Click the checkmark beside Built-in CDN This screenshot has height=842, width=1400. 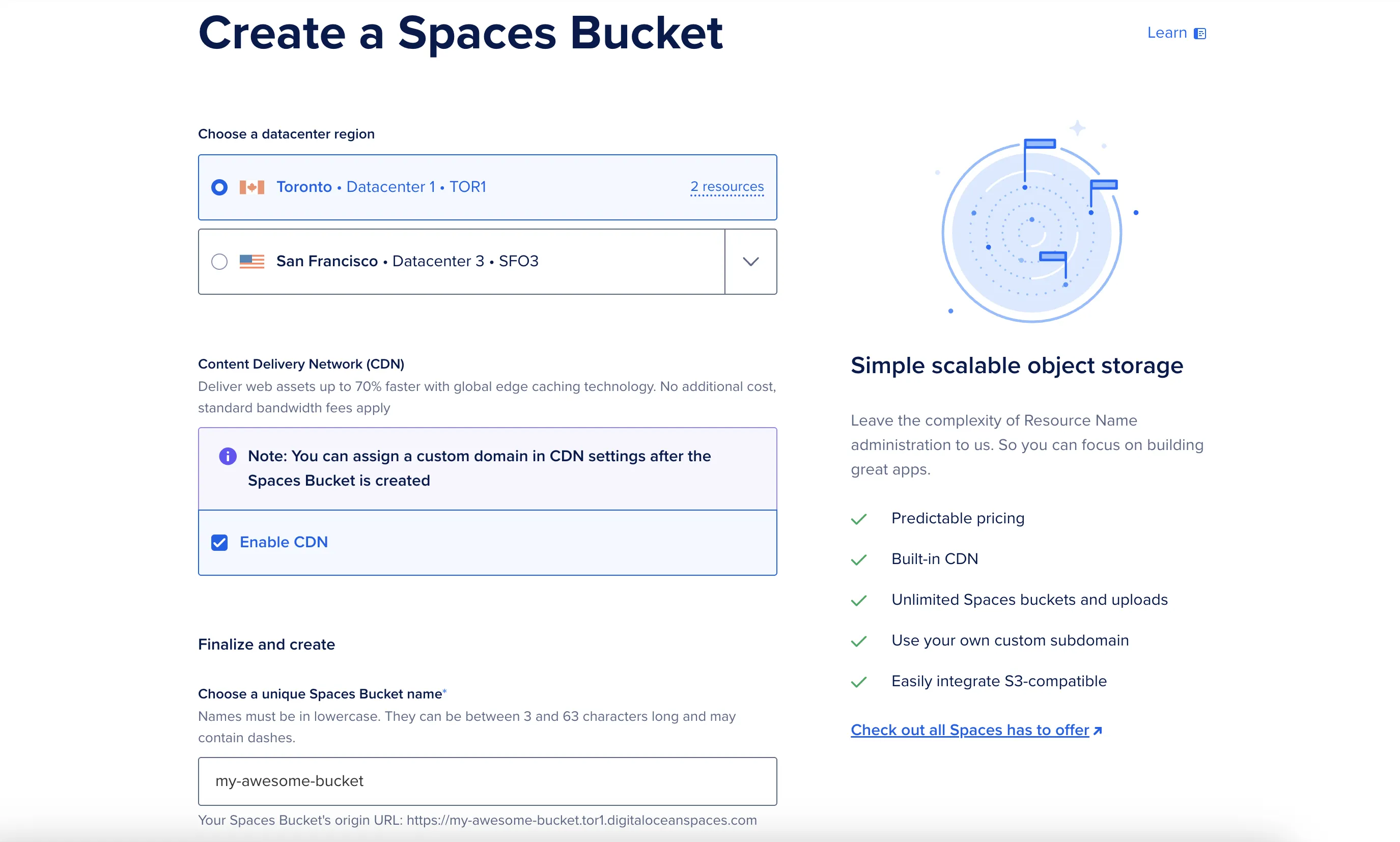click(859, 559)
